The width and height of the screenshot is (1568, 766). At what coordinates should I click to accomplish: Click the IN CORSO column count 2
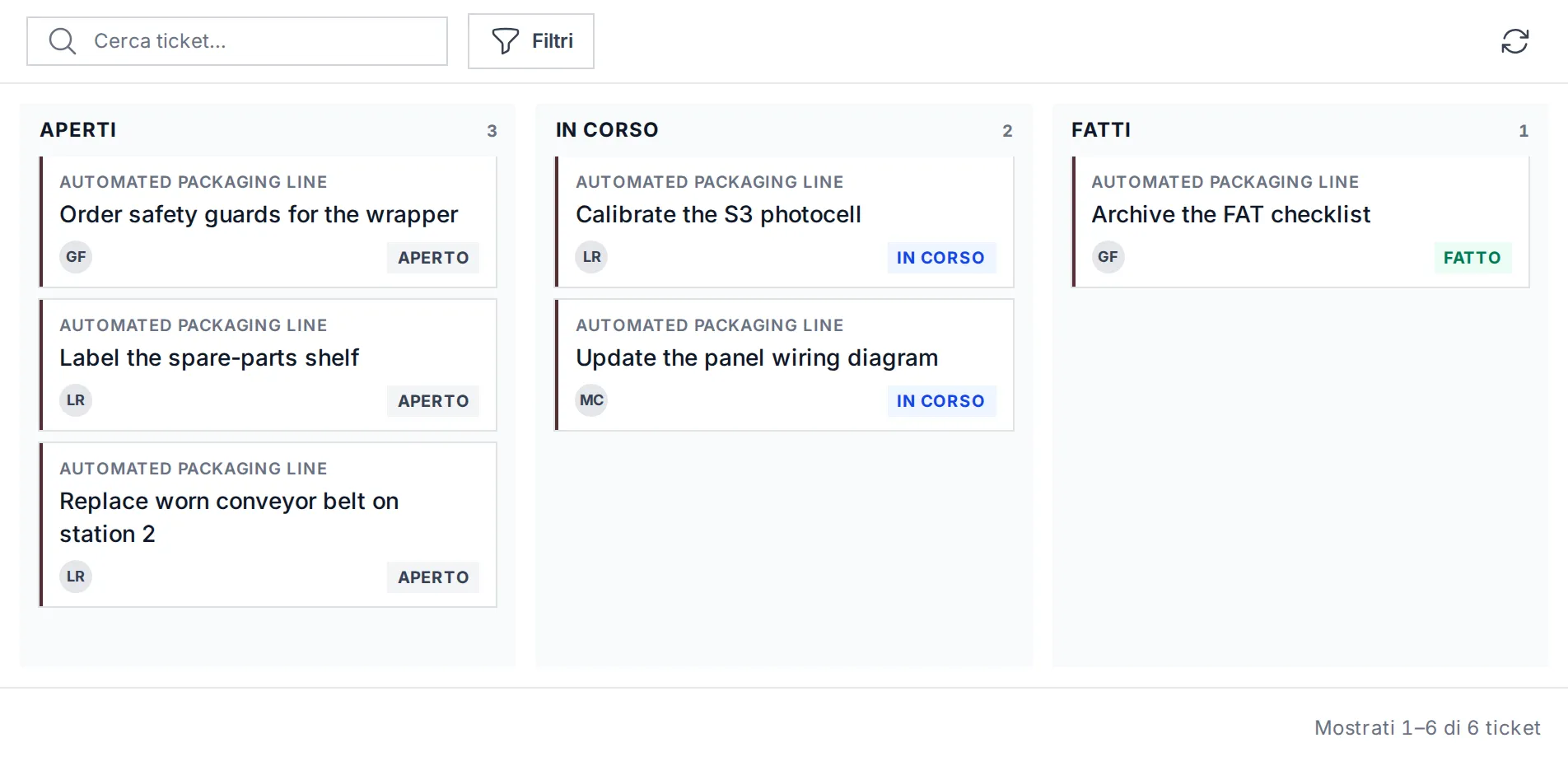pyautogui.click(x=1007, y=131)
